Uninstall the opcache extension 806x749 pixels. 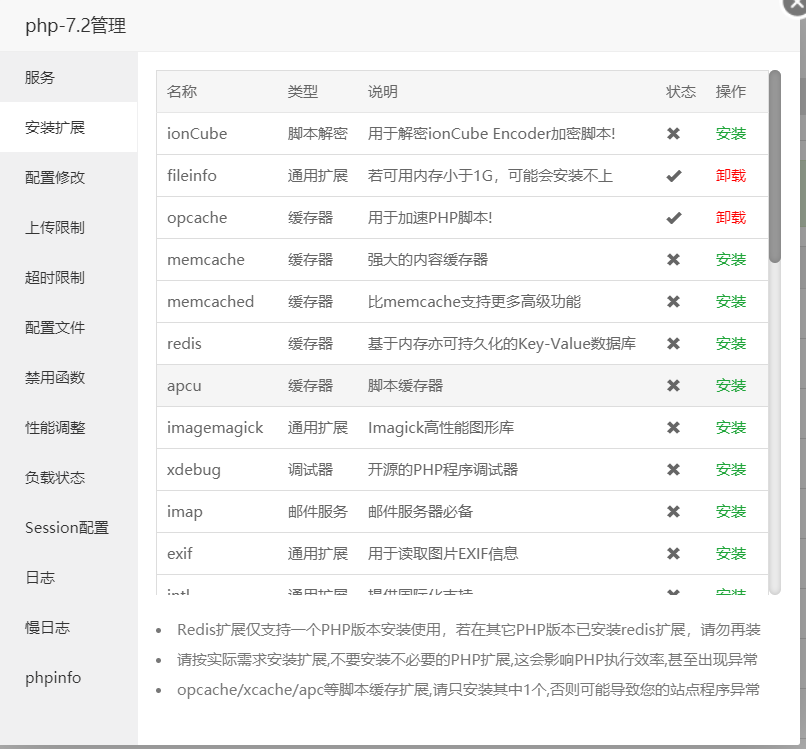click(x=731, y=217)
